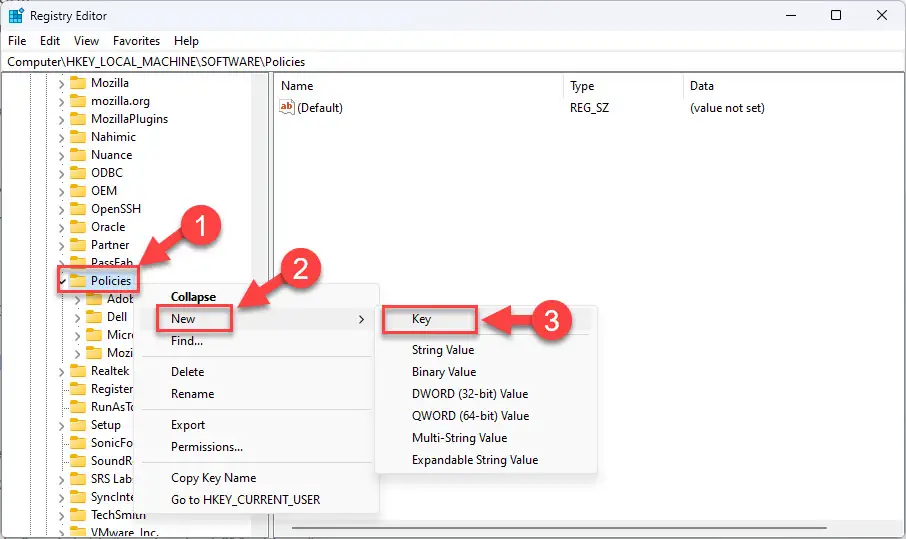Click the Oracle folder icon
Image resolution: width=906 pixels, height=539 pixels.
point(77,227)
